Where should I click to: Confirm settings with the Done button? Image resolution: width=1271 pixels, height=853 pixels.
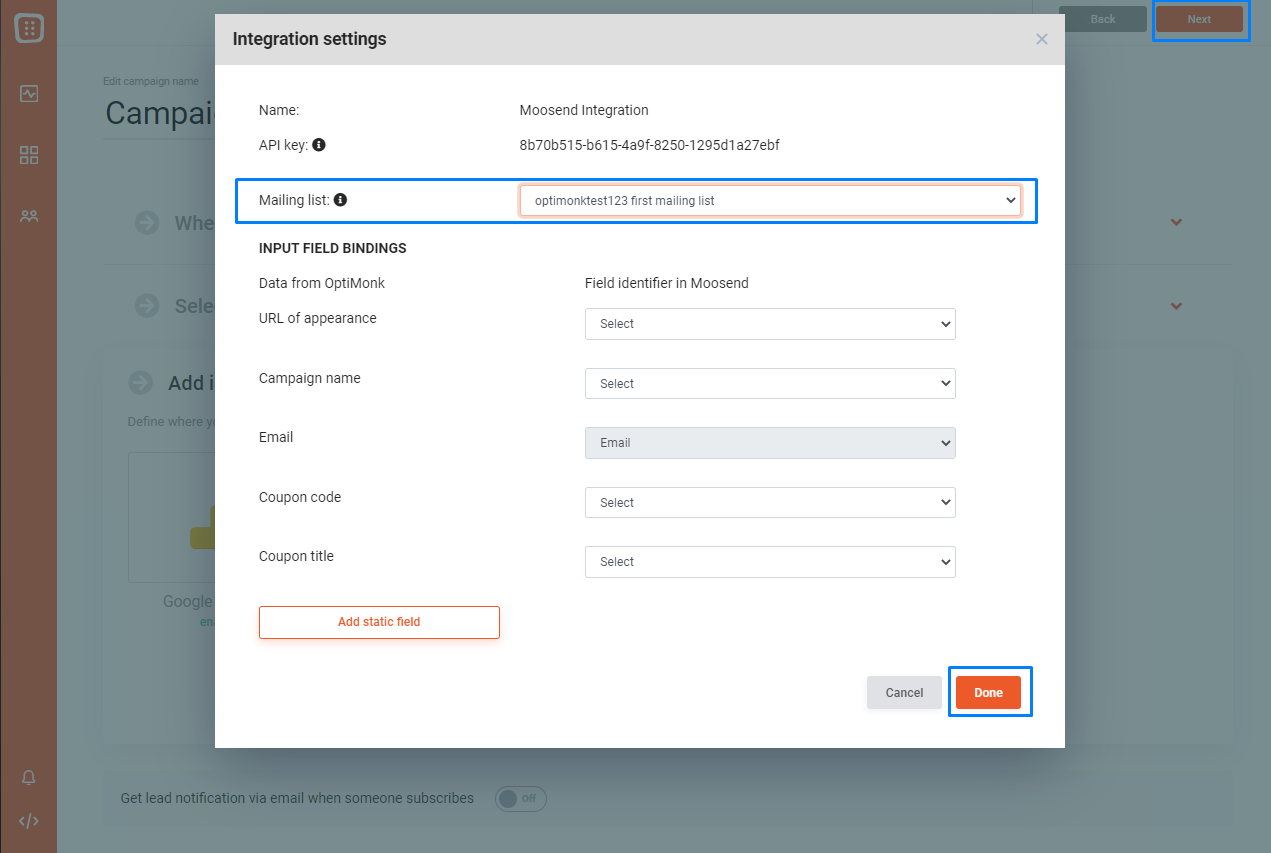tap(988, 693)
